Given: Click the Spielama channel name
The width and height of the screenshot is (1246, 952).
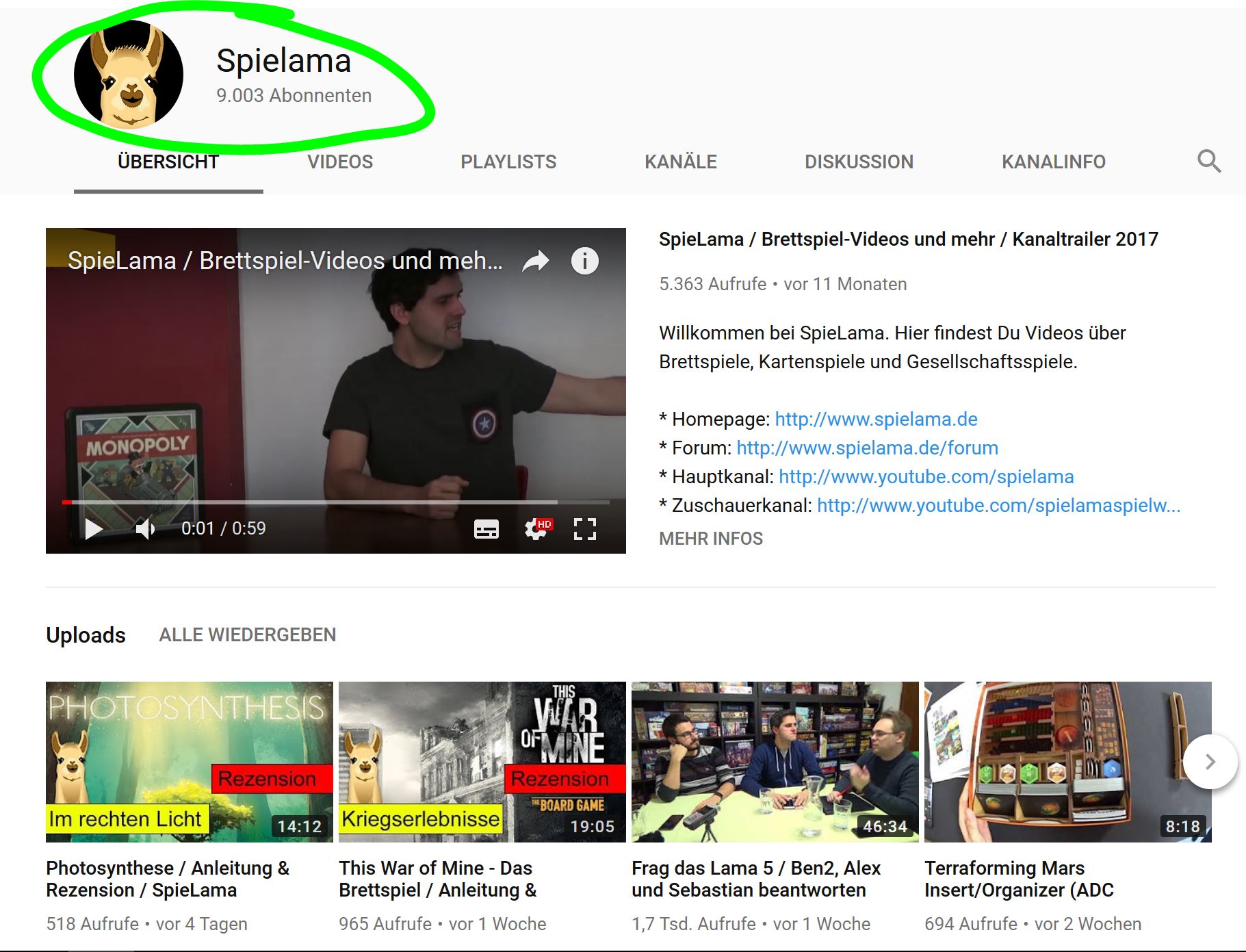Looking at the screenshot, I should 284,60.
